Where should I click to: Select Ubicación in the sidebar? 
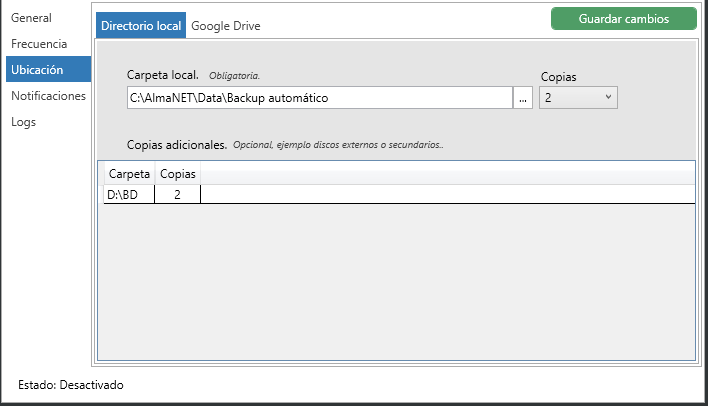coord(37,70)
